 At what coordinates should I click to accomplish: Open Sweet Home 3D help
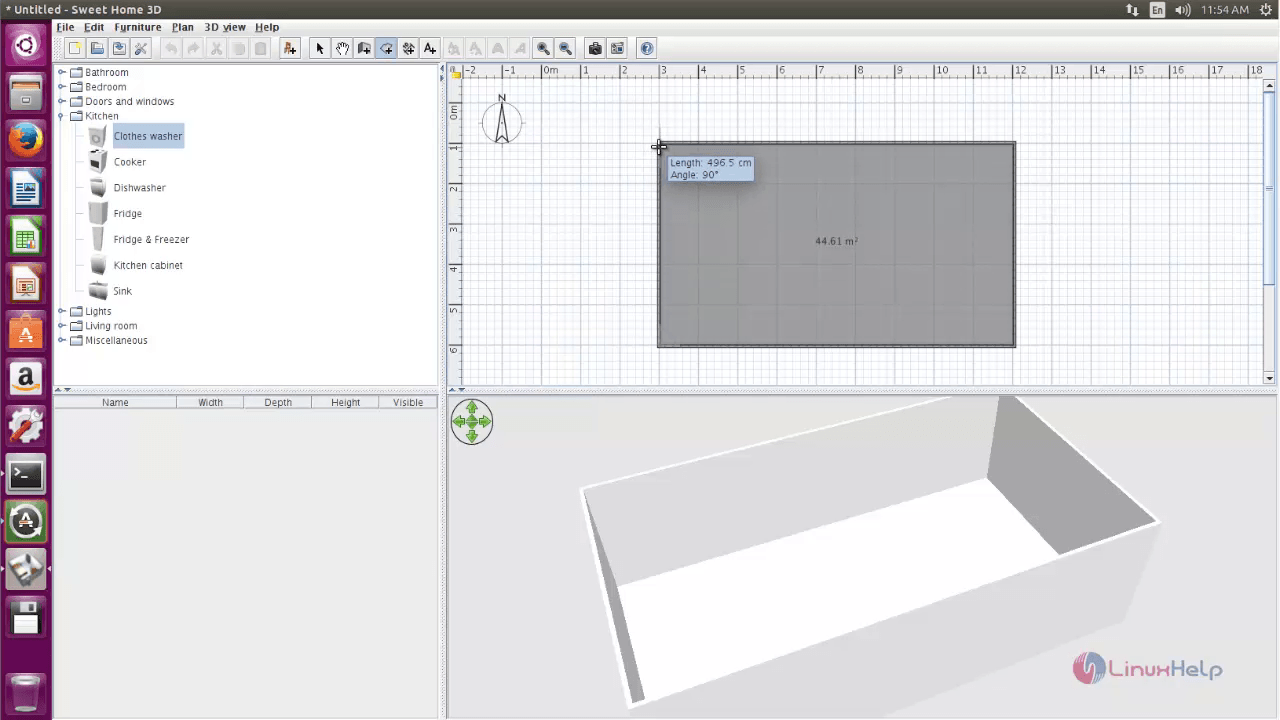pos(647,48)
